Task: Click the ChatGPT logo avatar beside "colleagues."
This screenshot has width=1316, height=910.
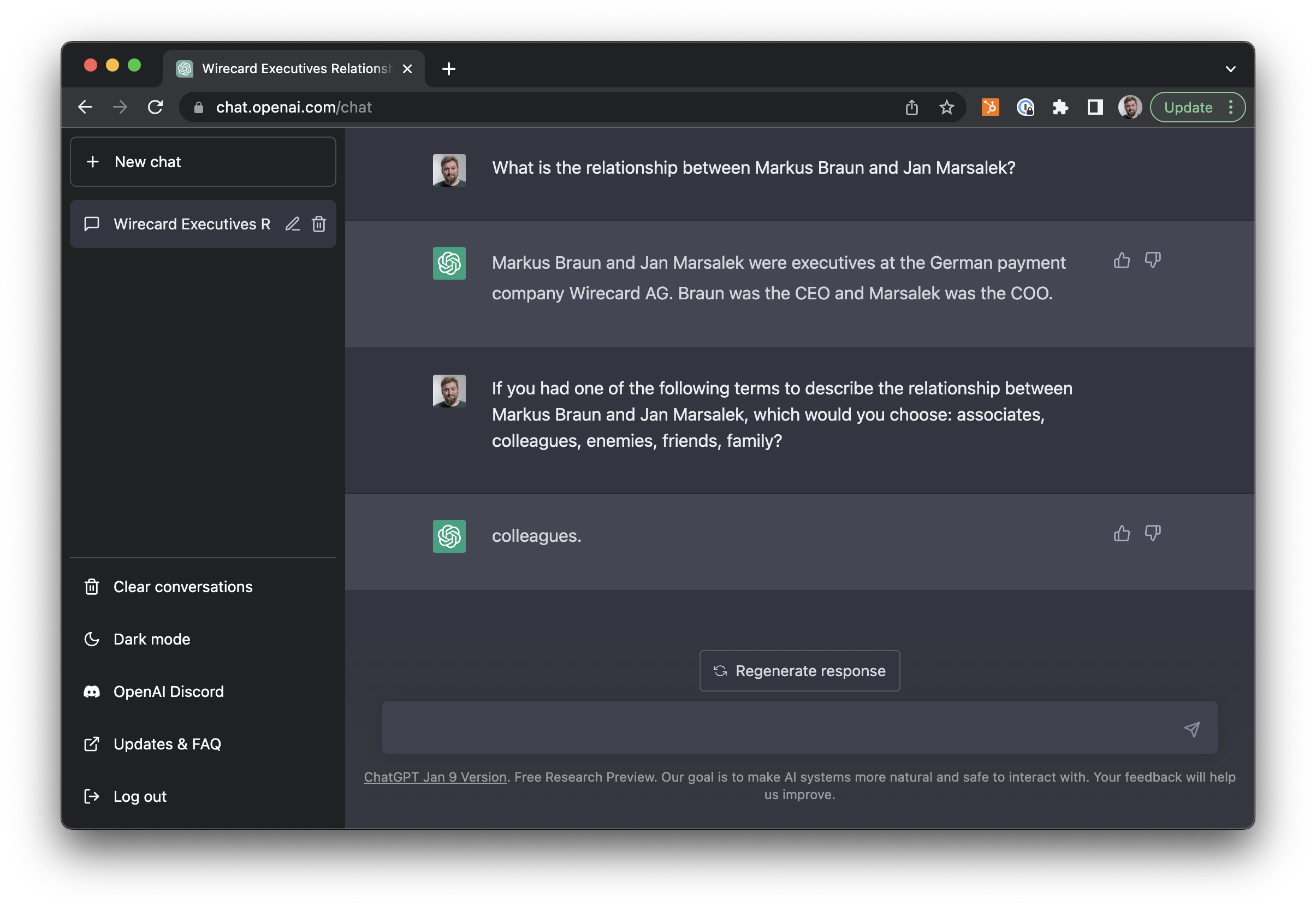Action: [449, 536]
